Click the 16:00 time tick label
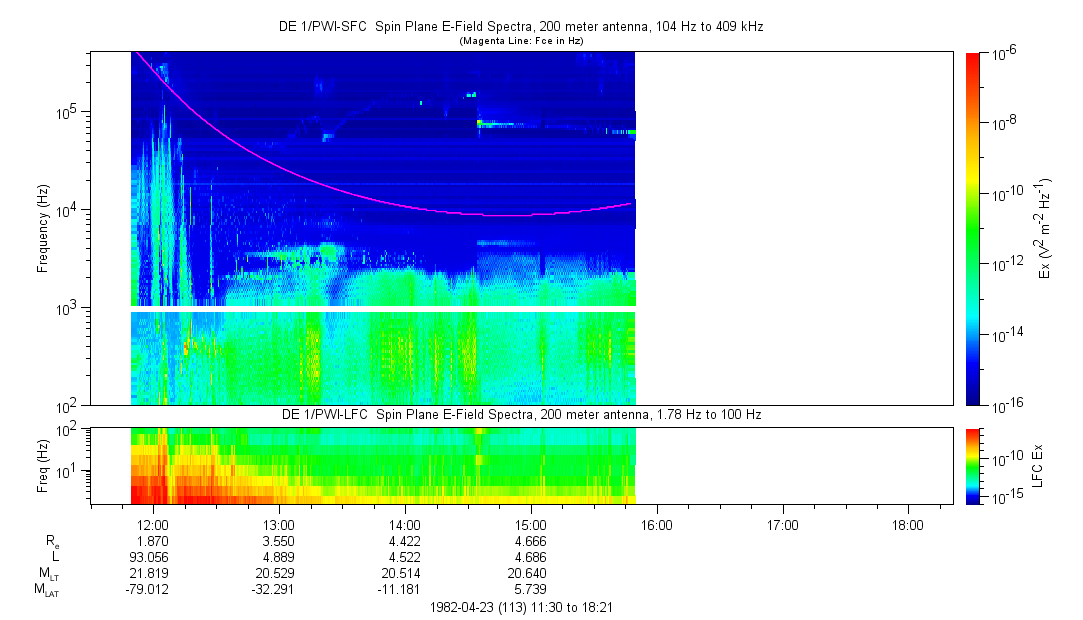 [656, 524]
